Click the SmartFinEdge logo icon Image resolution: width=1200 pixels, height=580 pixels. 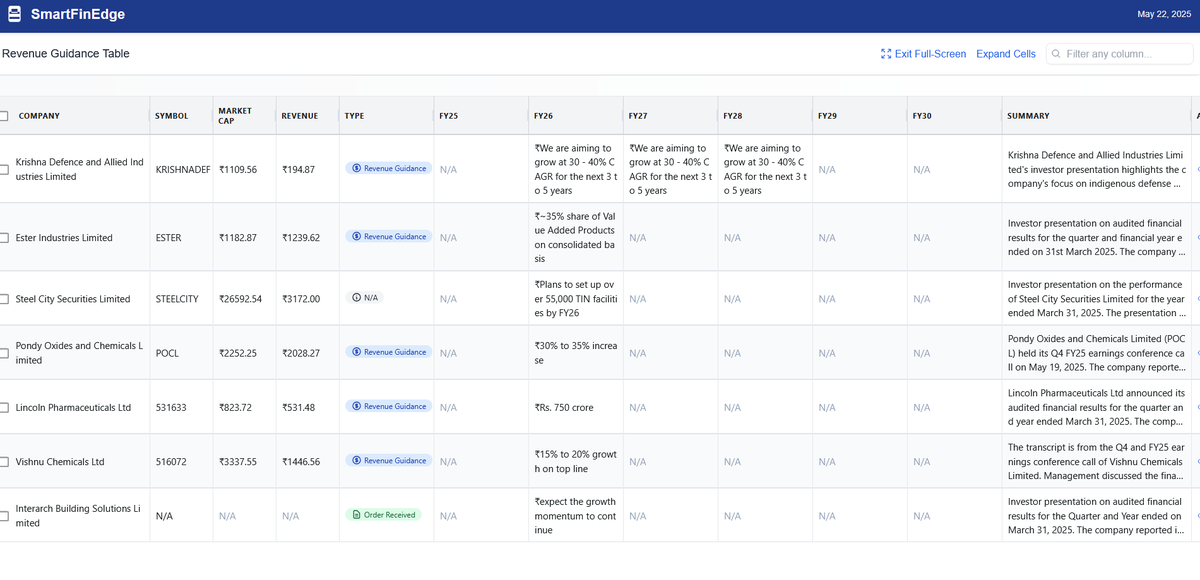[x=15, y=15]
